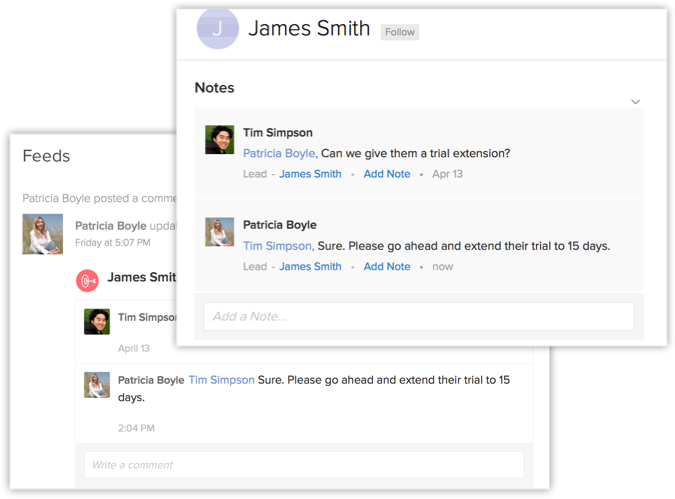Click Patricia Boyle's avatar in Feeds header
The image size is (675, 499).
pos(43,234)
